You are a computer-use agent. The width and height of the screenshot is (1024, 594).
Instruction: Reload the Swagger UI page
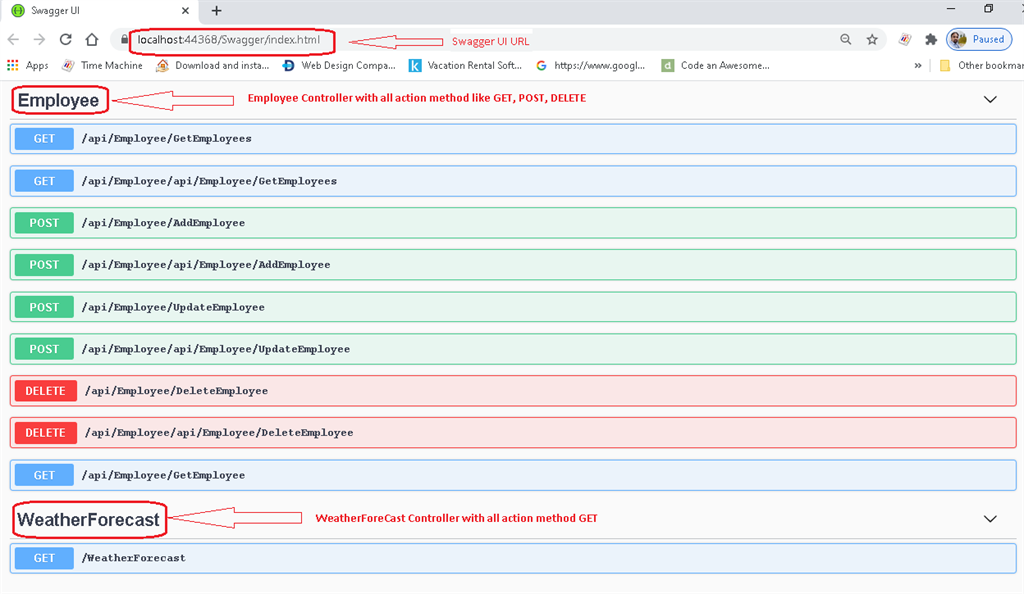[x=65, y=41]
